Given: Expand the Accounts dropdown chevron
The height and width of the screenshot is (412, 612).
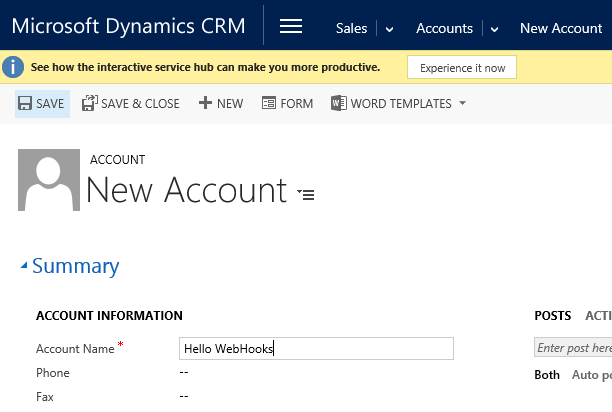Looking at the screenshot, I should [493, 29].
